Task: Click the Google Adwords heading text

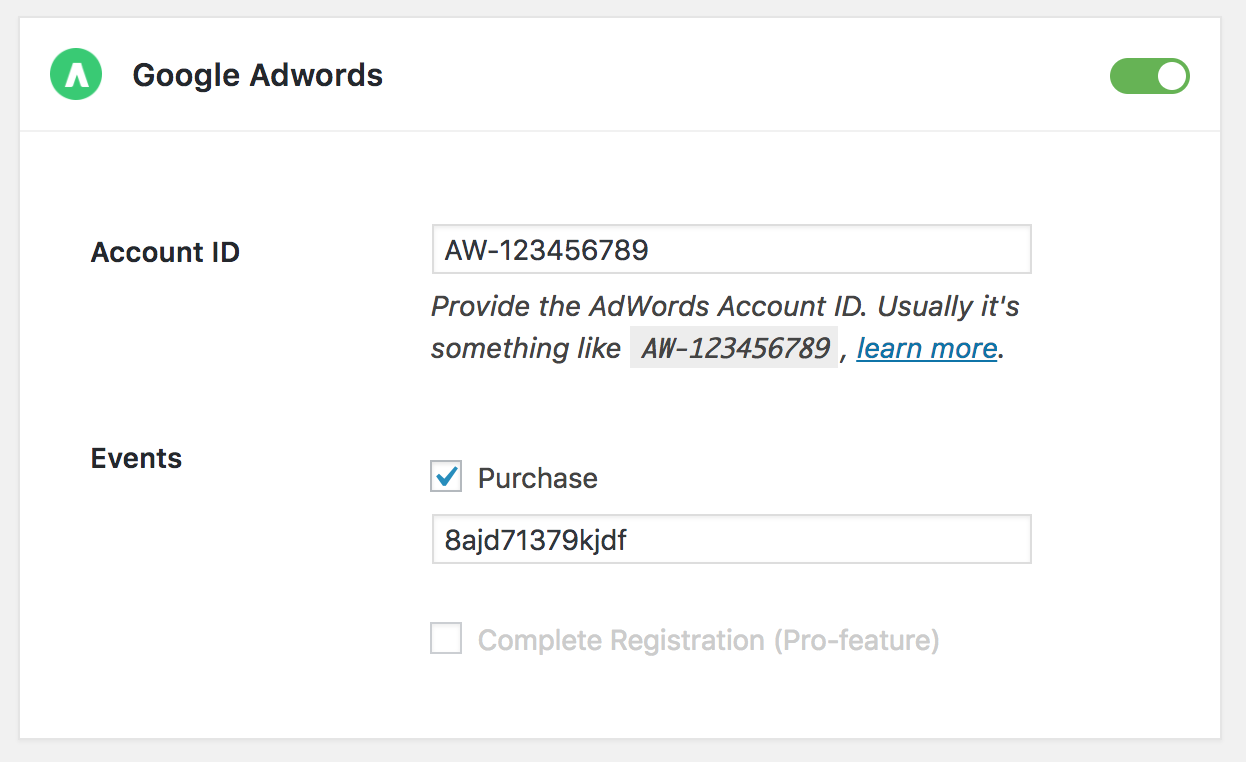Action: [x=257, y=74]
